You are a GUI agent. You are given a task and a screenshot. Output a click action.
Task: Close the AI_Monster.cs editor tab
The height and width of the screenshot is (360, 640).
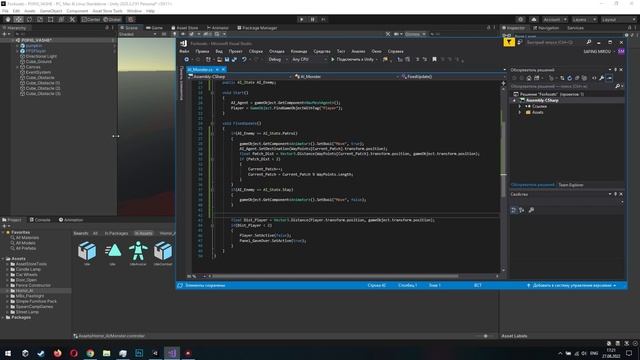(223, 70)
